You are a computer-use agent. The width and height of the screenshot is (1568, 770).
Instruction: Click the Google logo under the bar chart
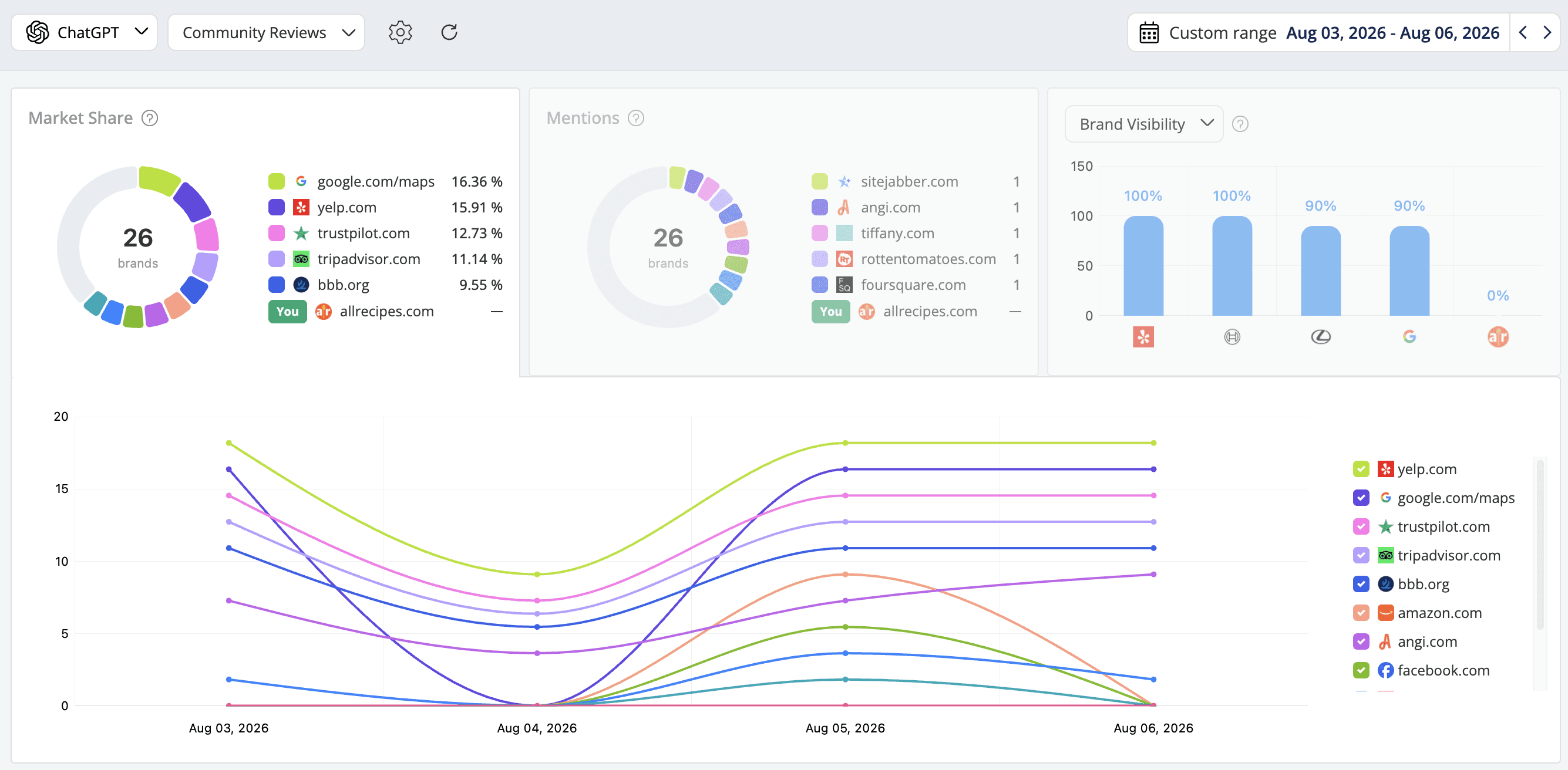pos(1409,336)
